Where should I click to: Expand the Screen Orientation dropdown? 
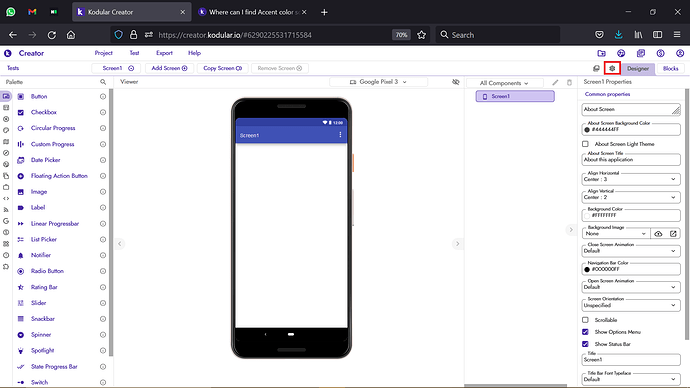pos(631,304)
